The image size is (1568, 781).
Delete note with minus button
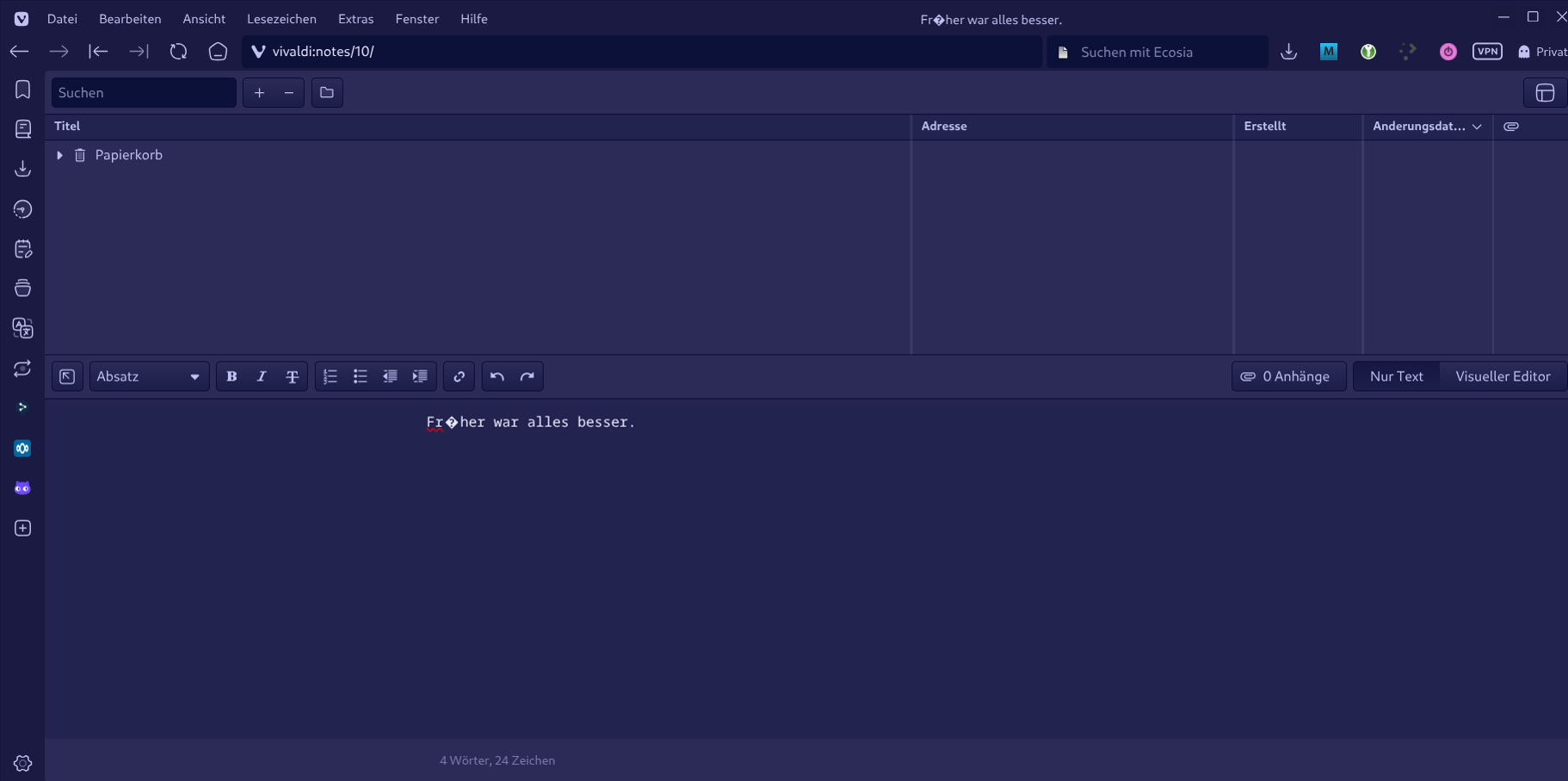(289, 92)
